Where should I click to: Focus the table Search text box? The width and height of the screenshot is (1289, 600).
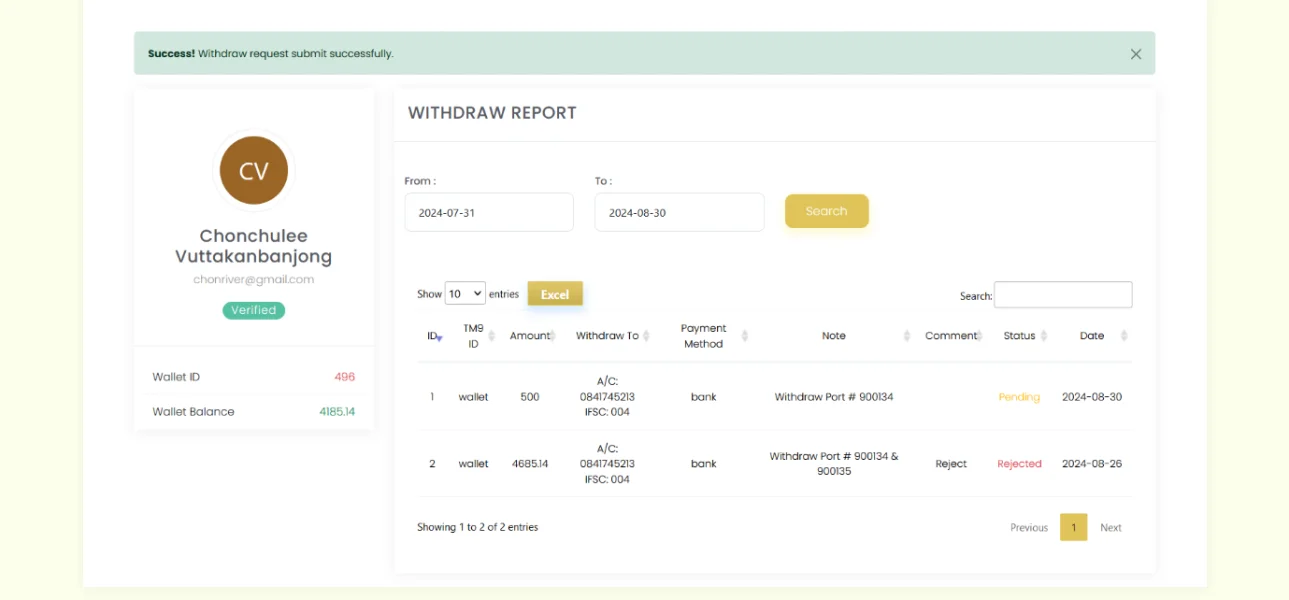point(1062,295)
